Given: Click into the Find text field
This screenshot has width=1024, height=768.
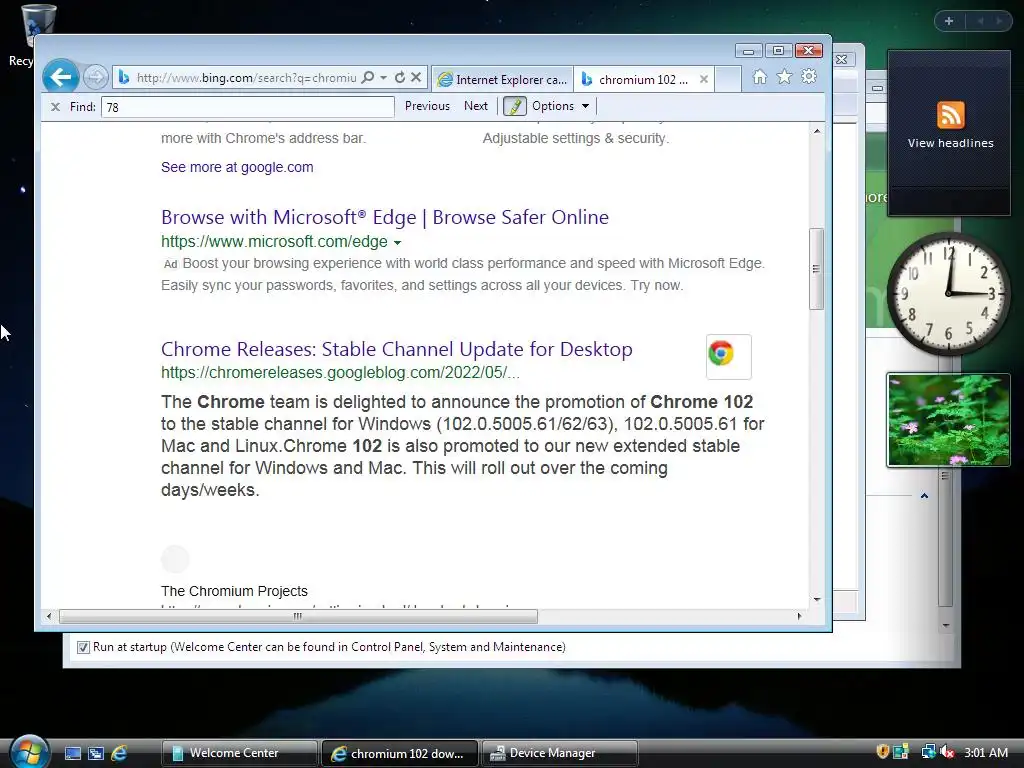Looking at the screenshot, I should 248,107.
